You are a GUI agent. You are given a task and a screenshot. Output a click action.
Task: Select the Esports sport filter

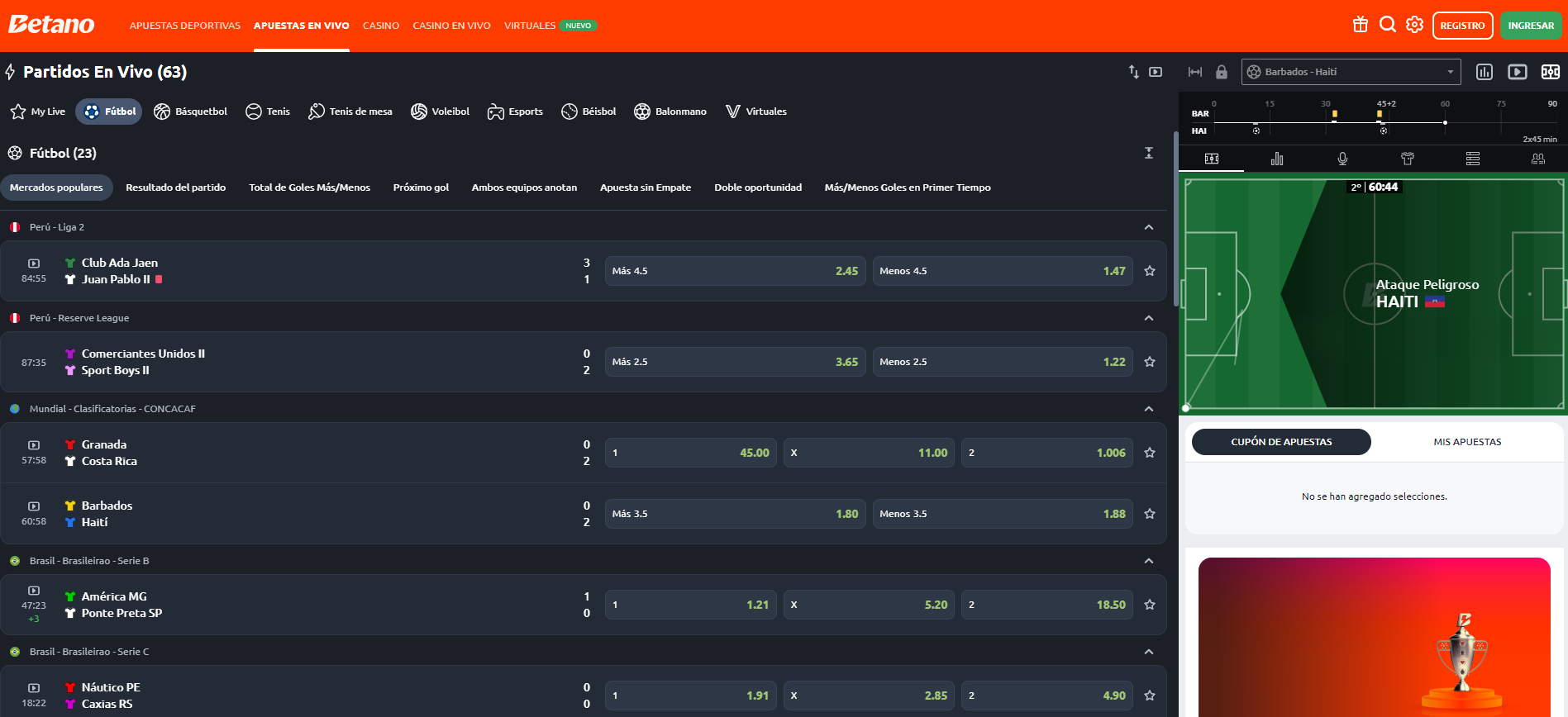[515, 112]
